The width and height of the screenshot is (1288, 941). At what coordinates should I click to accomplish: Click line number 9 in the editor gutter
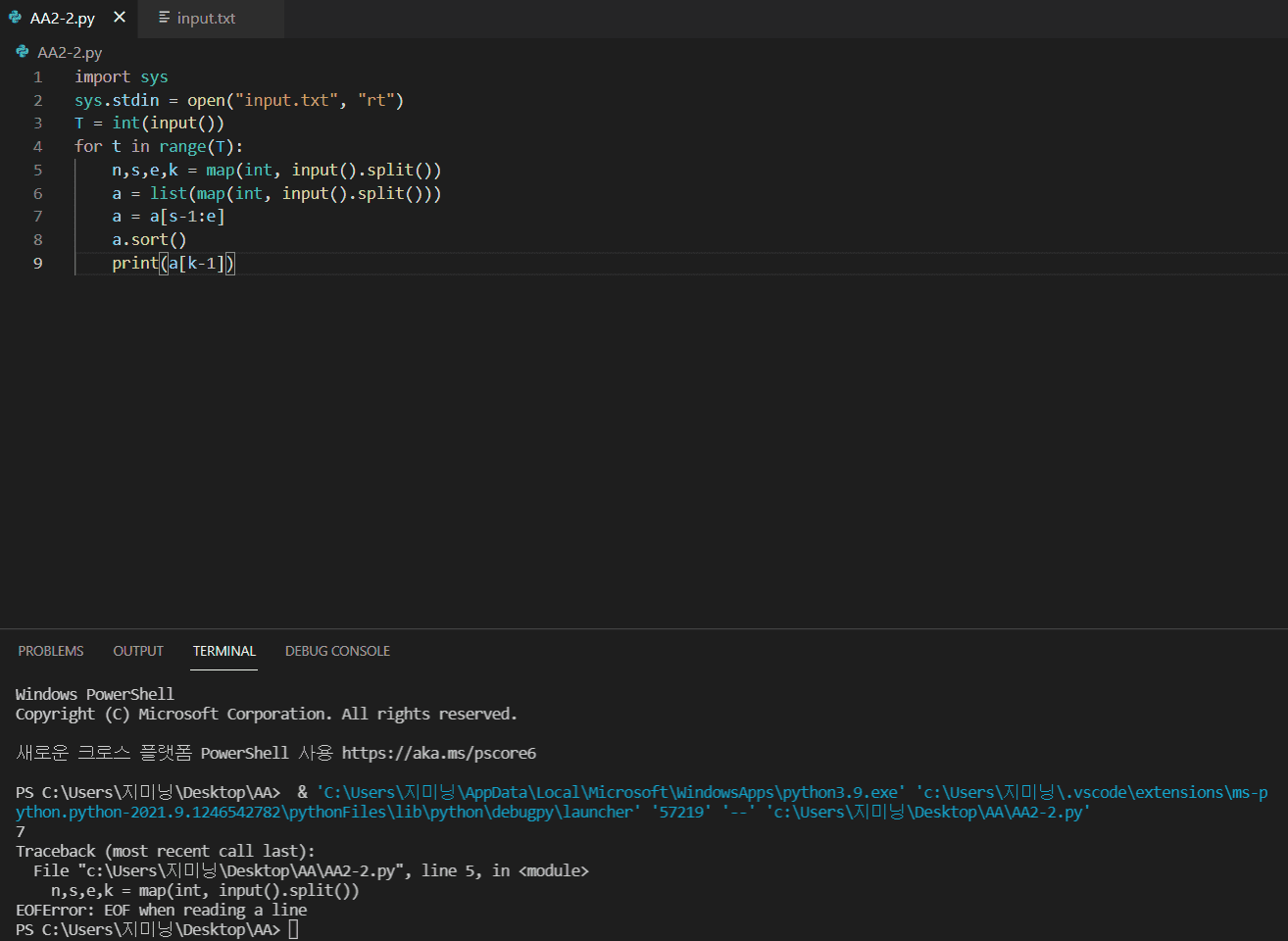38,263
